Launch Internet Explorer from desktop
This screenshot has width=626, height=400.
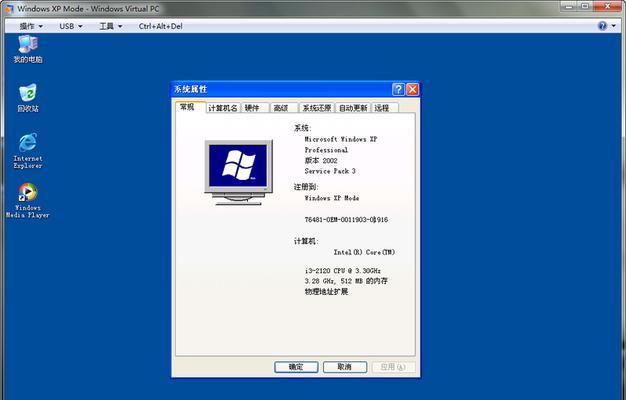(28, 151)
